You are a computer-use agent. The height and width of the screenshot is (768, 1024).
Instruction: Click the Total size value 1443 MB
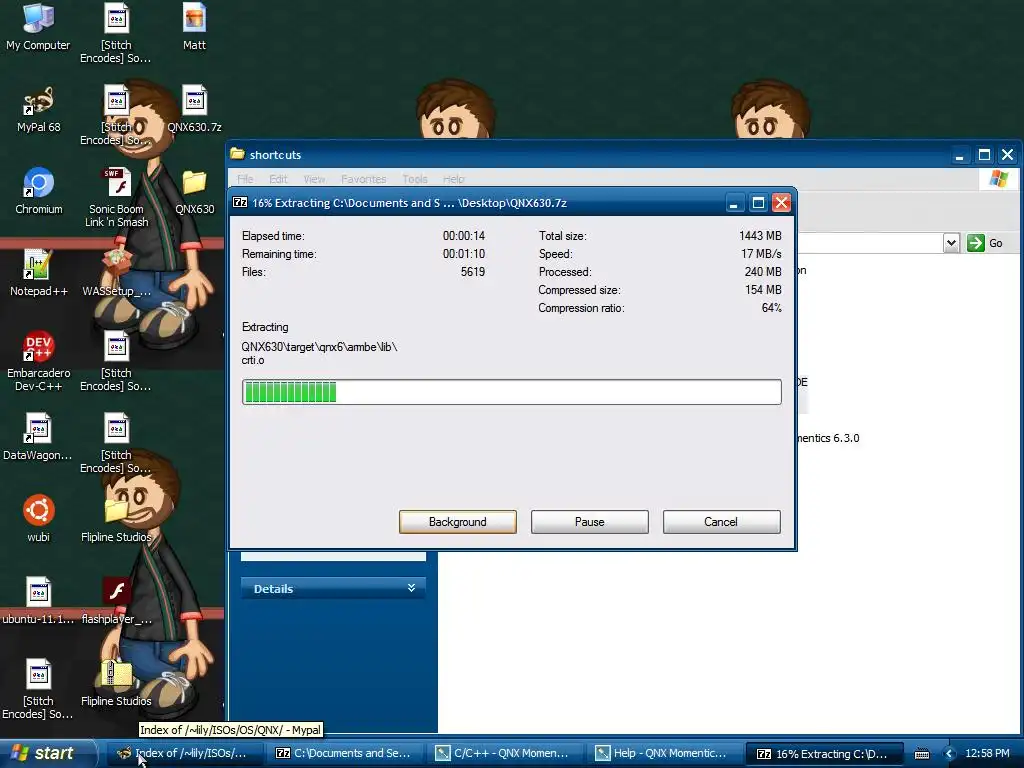click(x=760, y=236)
